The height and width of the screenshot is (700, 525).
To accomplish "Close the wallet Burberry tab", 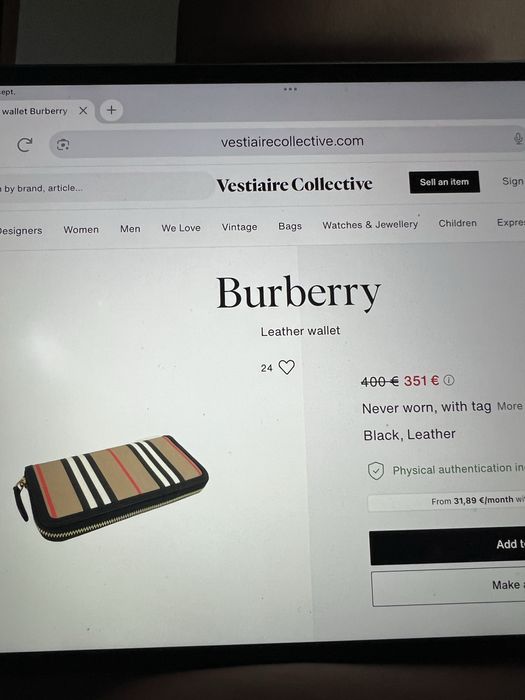I will [83, 110].
